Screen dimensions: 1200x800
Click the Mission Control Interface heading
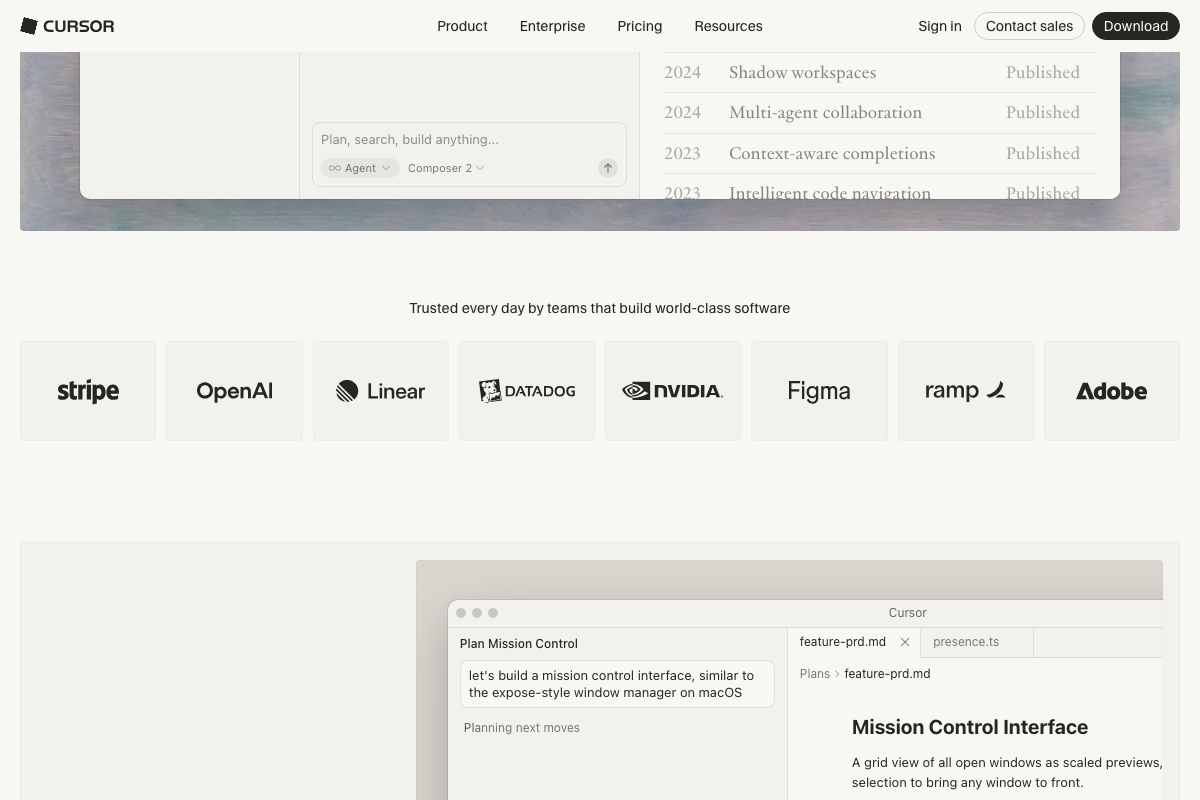pyautogui.click(x=970, y=727)
